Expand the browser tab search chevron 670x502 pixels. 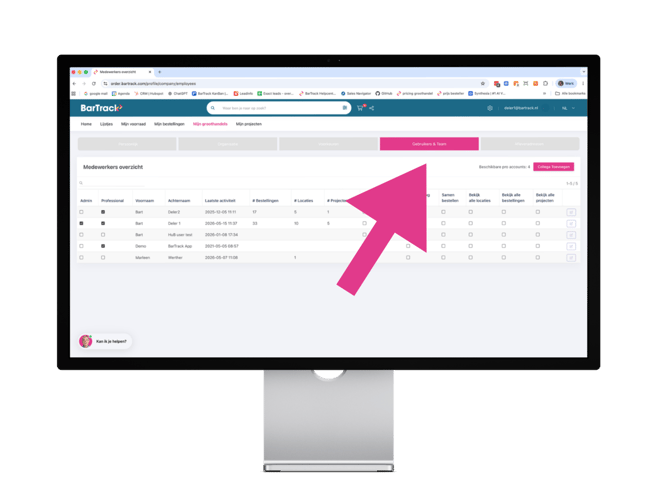[x=583, y=72]
